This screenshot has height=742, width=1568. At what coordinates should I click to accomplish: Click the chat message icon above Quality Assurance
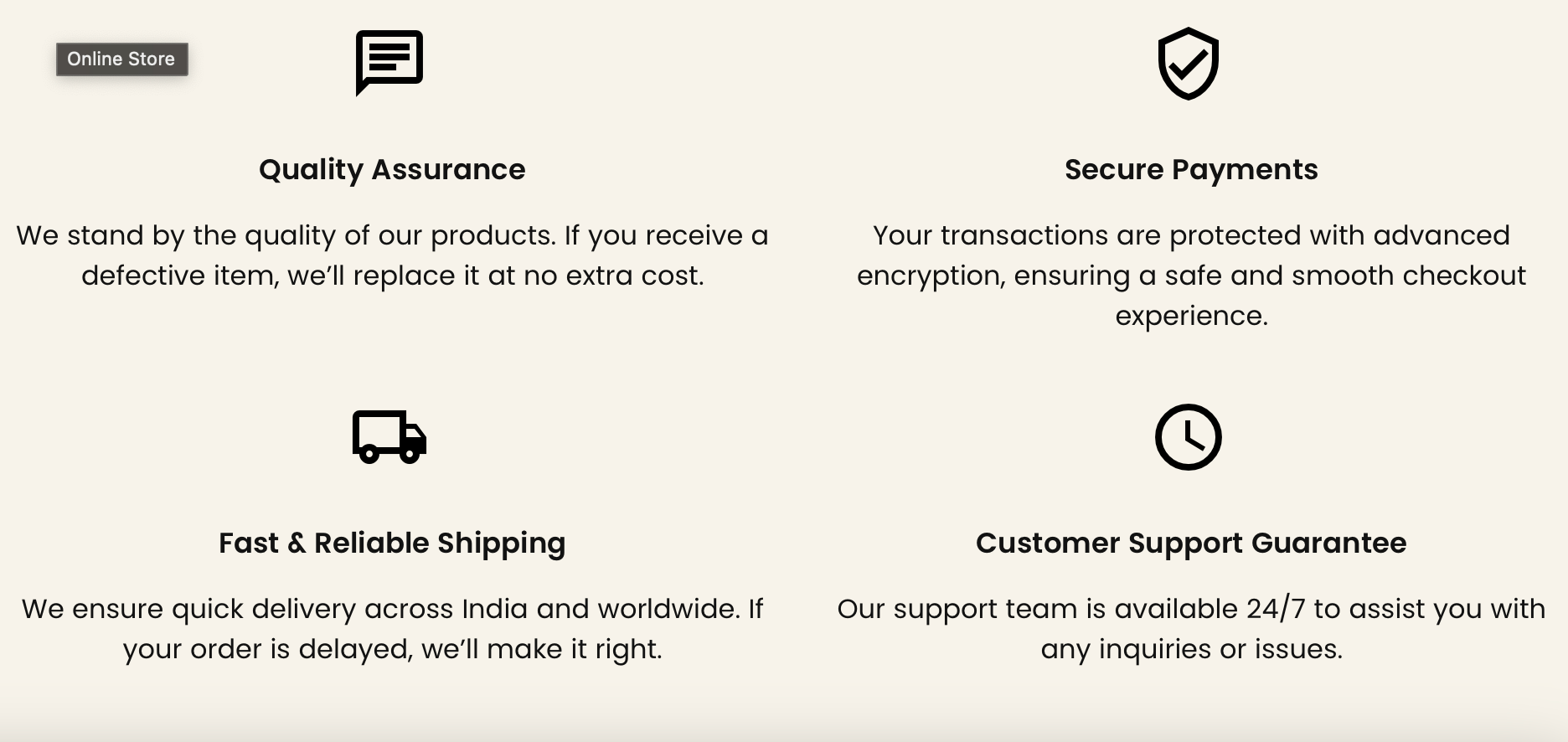pyautogui.click(x=389, y=64)
